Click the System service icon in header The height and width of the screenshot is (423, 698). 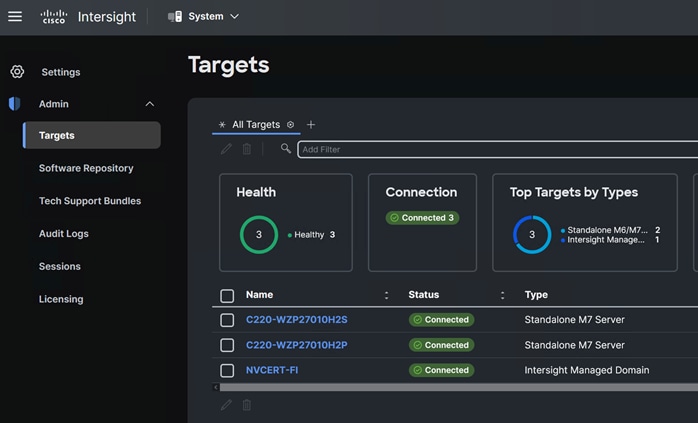175,17
